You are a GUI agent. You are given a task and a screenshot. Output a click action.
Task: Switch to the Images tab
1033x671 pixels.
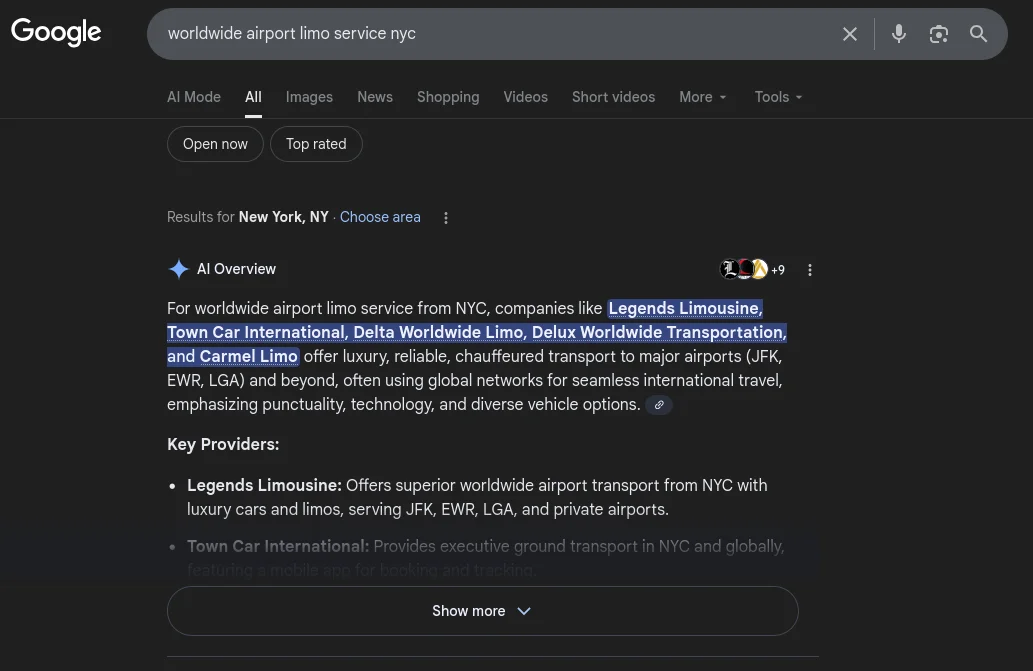click(x=309, y=97)
